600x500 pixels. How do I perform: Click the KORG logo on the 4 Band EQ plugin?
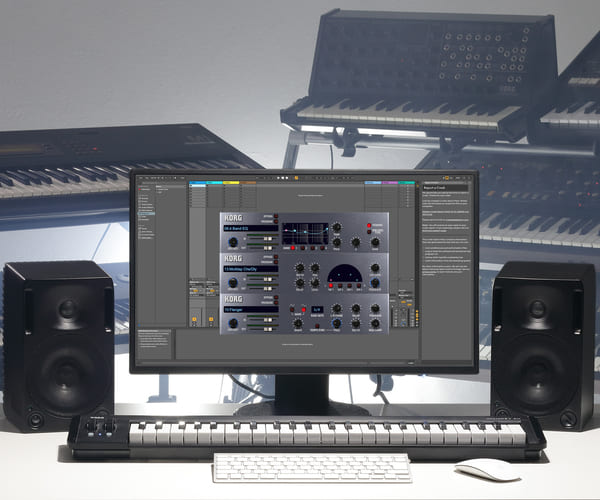[x=234, y=217]
